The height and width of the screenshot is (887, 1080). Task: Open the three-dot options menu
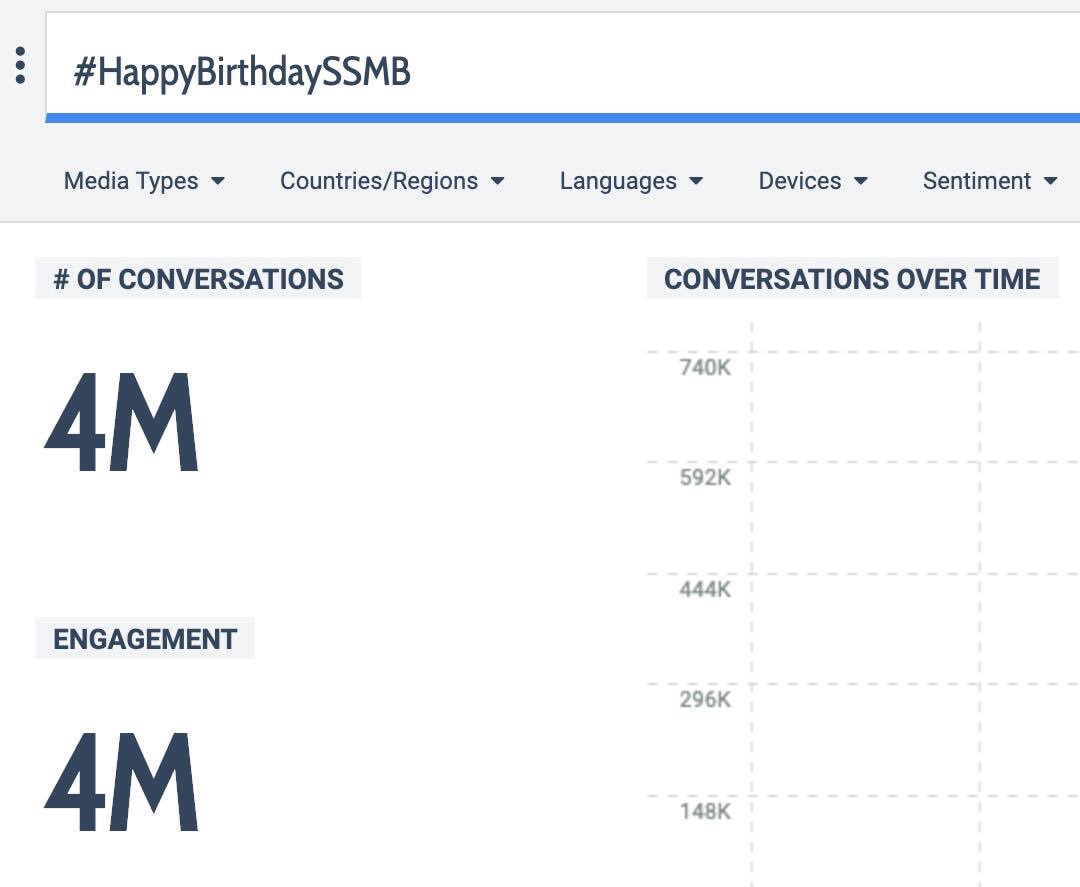(21, 66)
